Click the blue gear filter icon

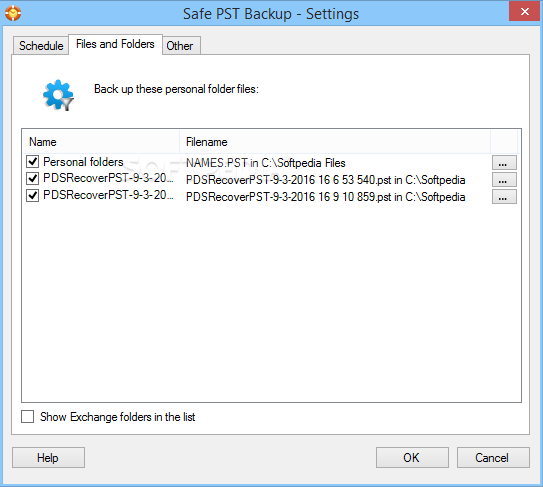pyautogui.click(x=58, y=95)
